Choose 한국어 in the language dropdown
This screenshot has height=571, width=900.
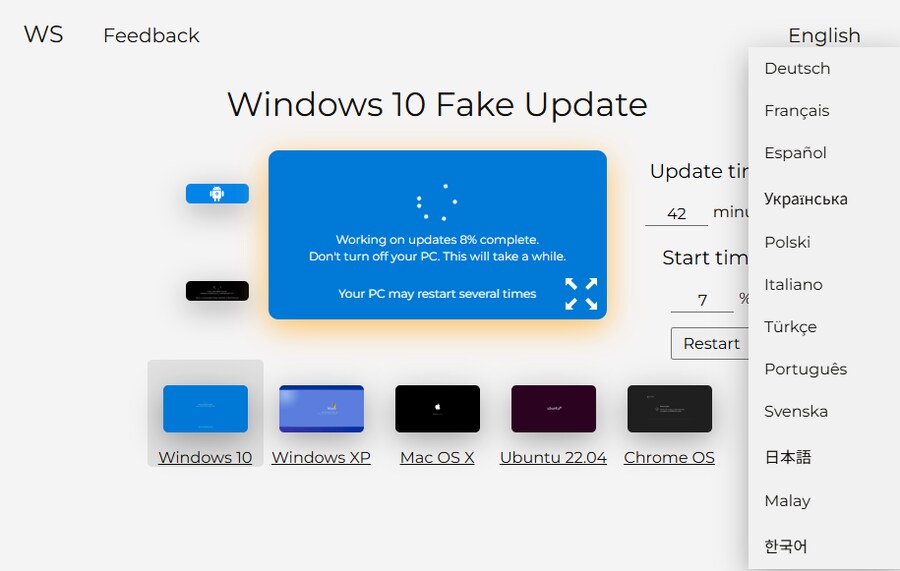[x=785, y=546]
